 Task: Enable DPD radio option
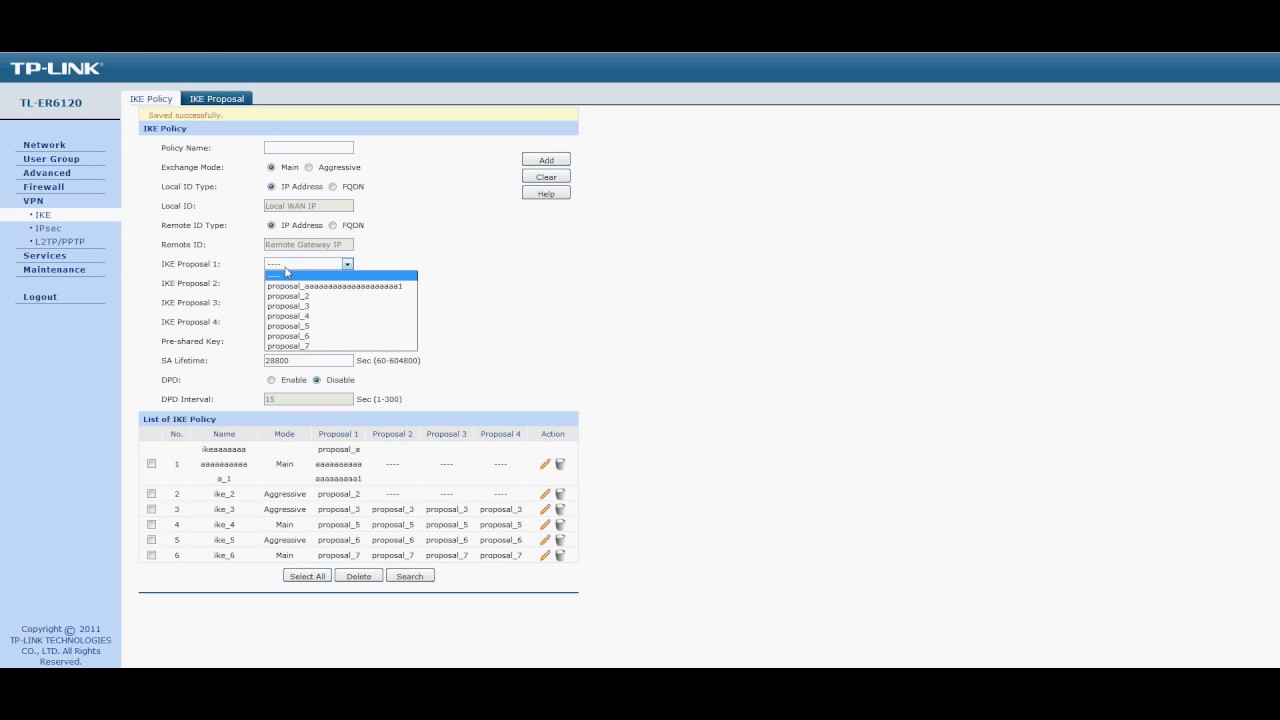271,380
